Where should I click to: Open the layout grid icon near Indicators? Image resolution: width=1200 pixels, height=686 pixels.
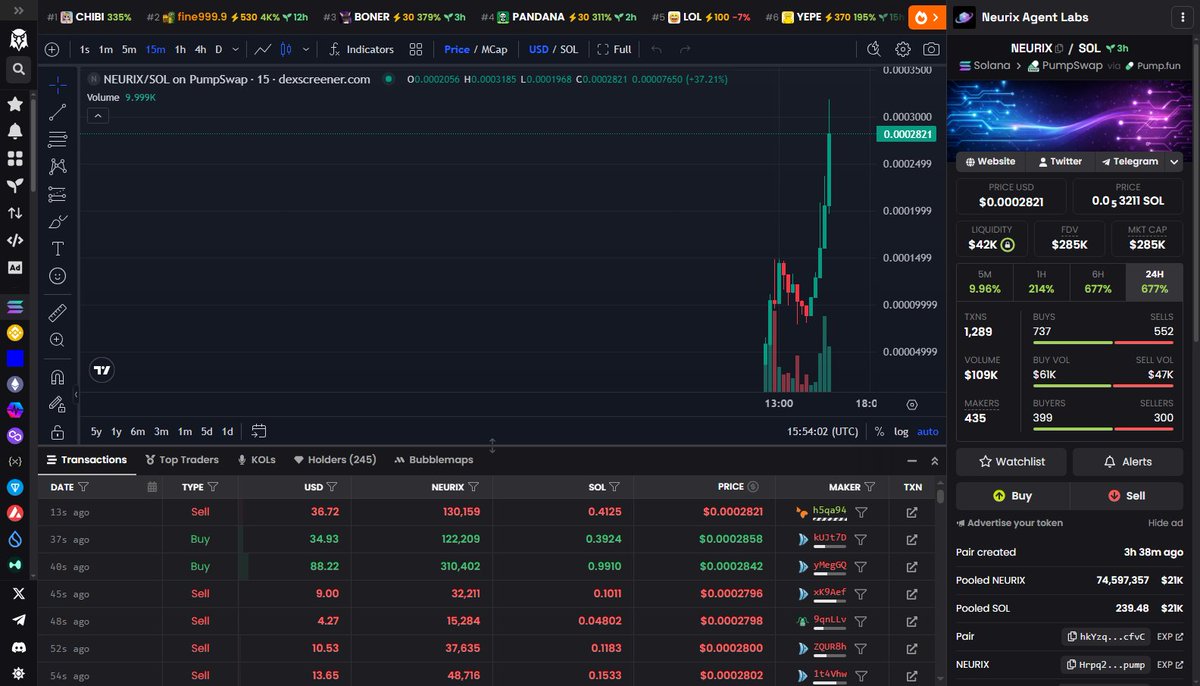pyautogui.click(x=415, y=49)
